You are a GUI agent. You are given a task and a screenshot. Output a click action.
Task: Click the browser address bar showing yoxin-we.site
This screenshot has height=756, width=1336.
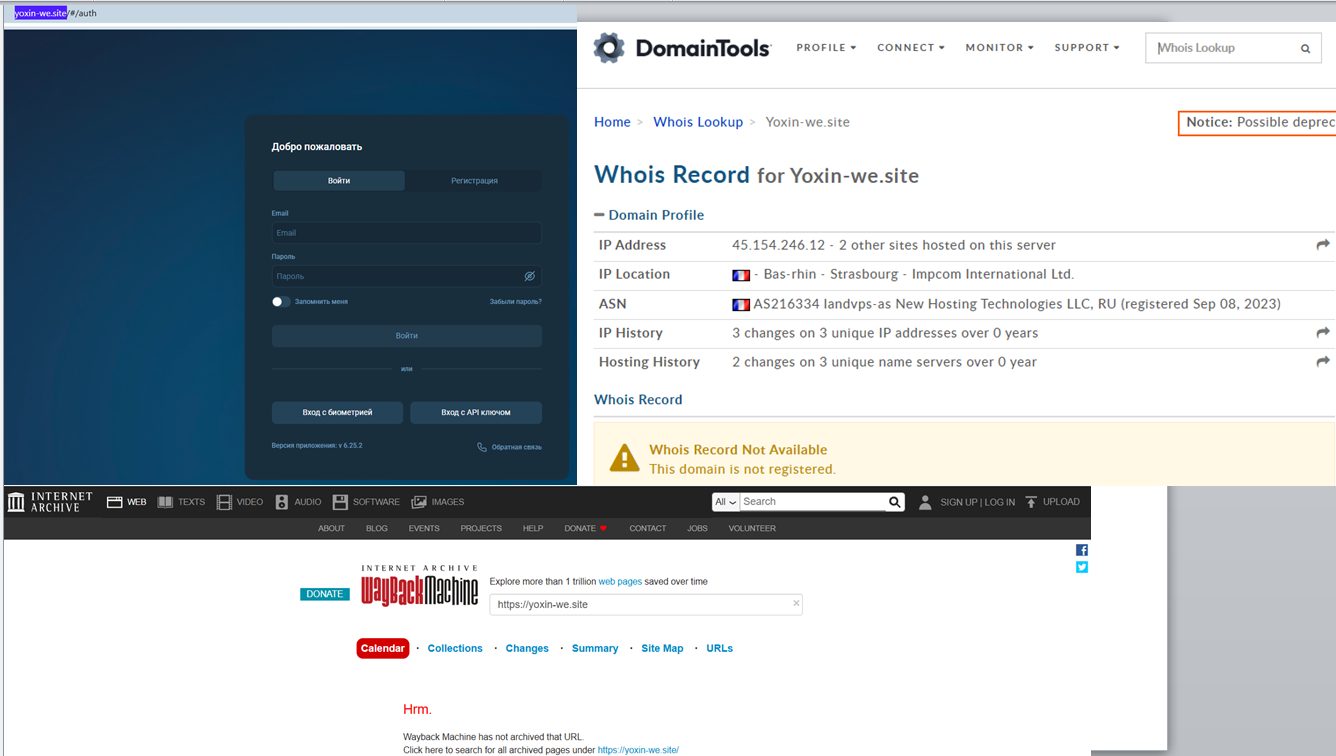pos(290,13)
